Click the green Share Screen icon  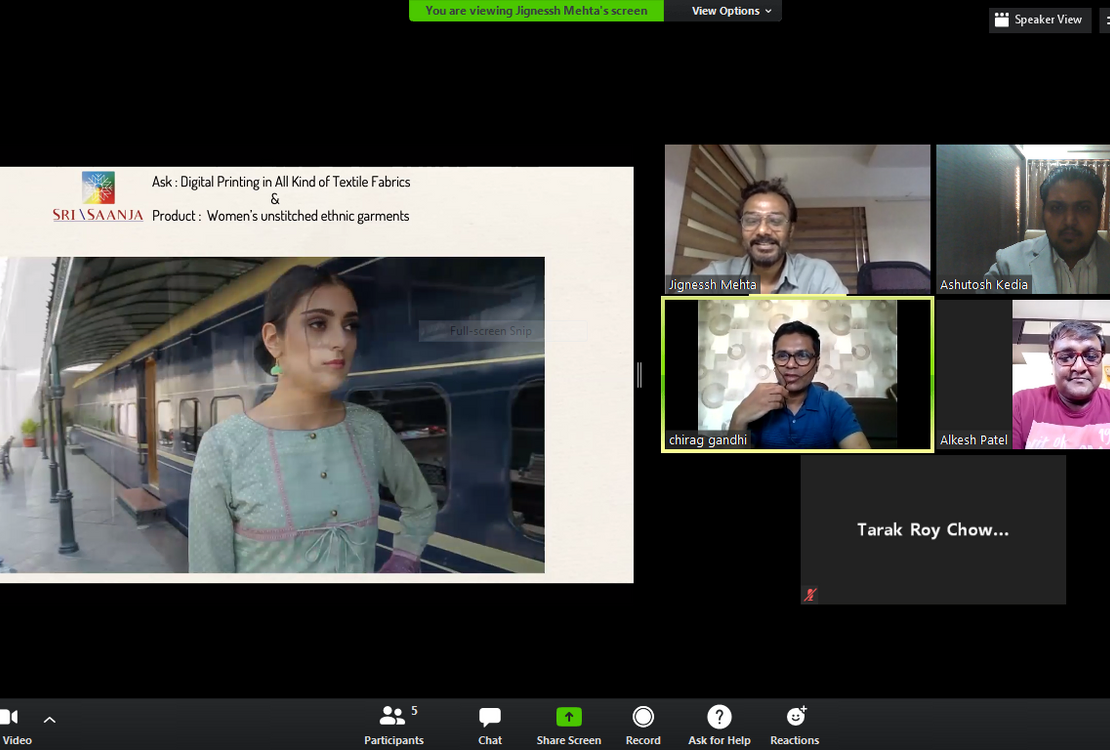coord(568,717)
